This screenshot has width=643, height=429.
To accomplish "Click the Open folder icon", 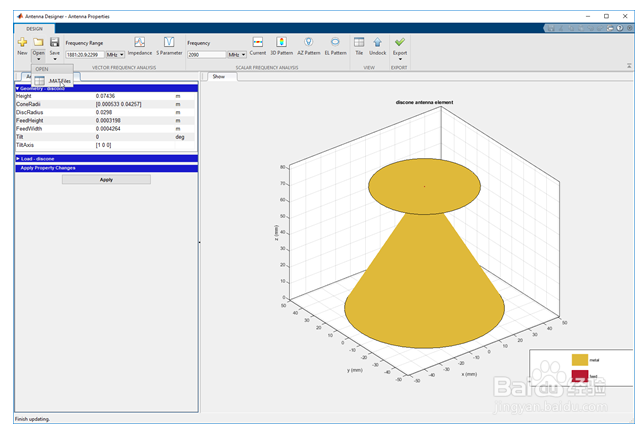I will (39, 42).
